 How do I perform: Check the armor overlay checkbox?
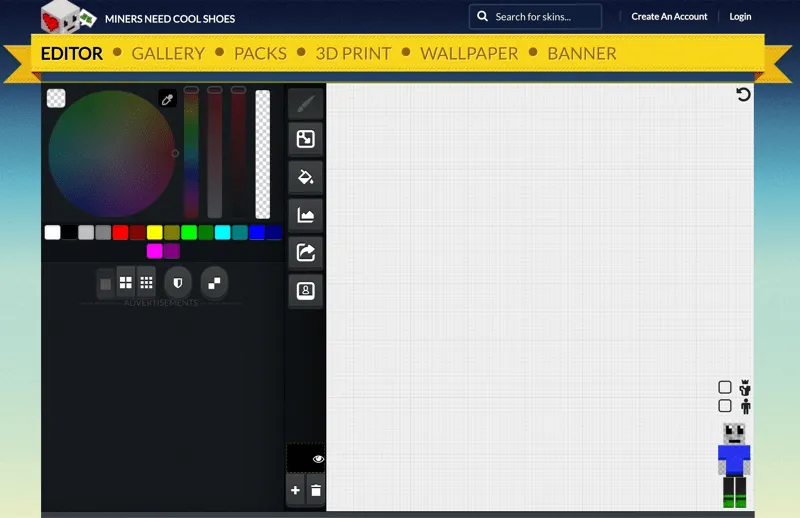pyautogui.click(x=724, y=387)
